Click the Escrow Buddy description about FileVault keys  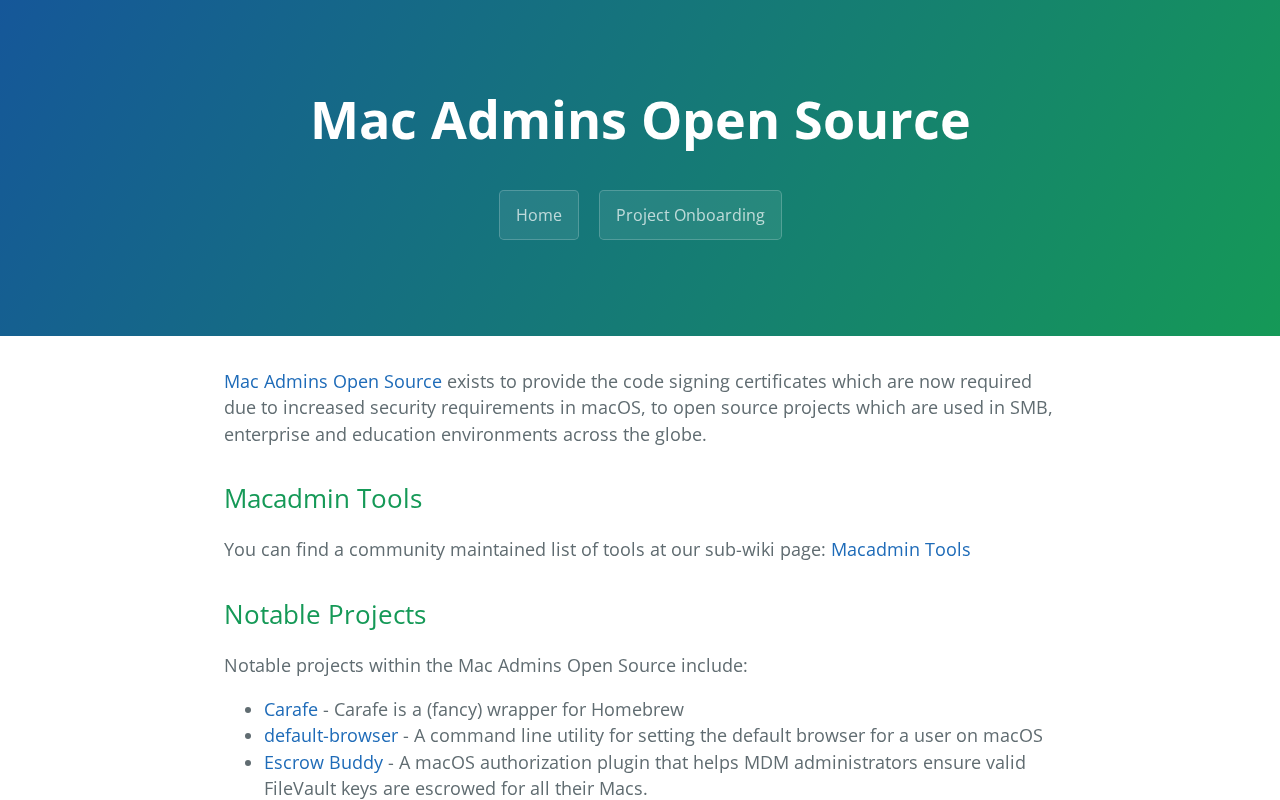point(645,775)
